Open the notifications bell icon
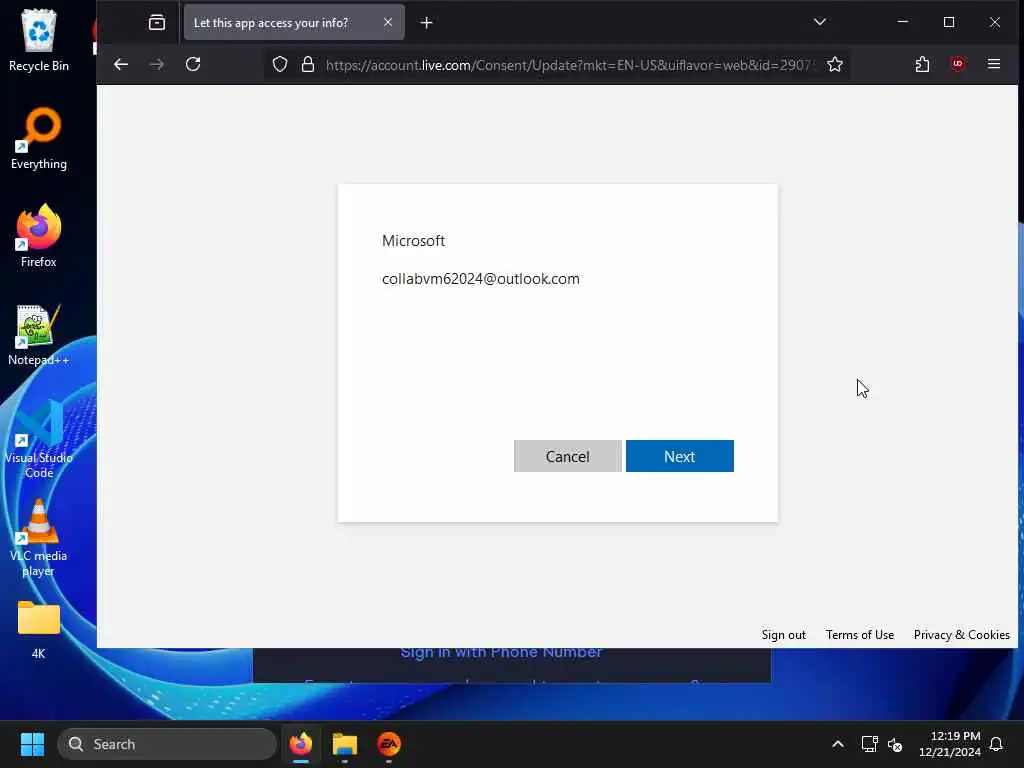 coord(996,744)
